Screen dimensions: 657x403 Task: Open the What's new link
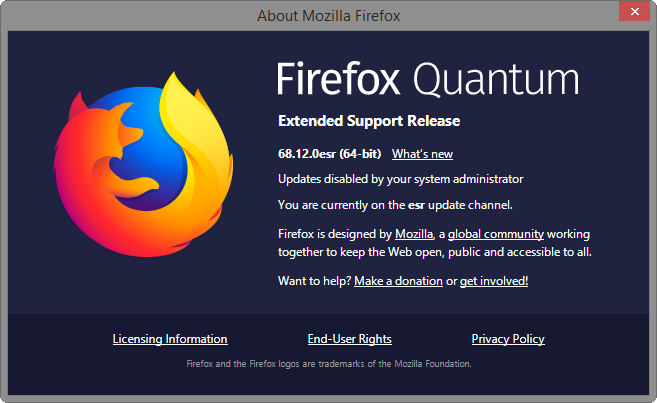422,154
